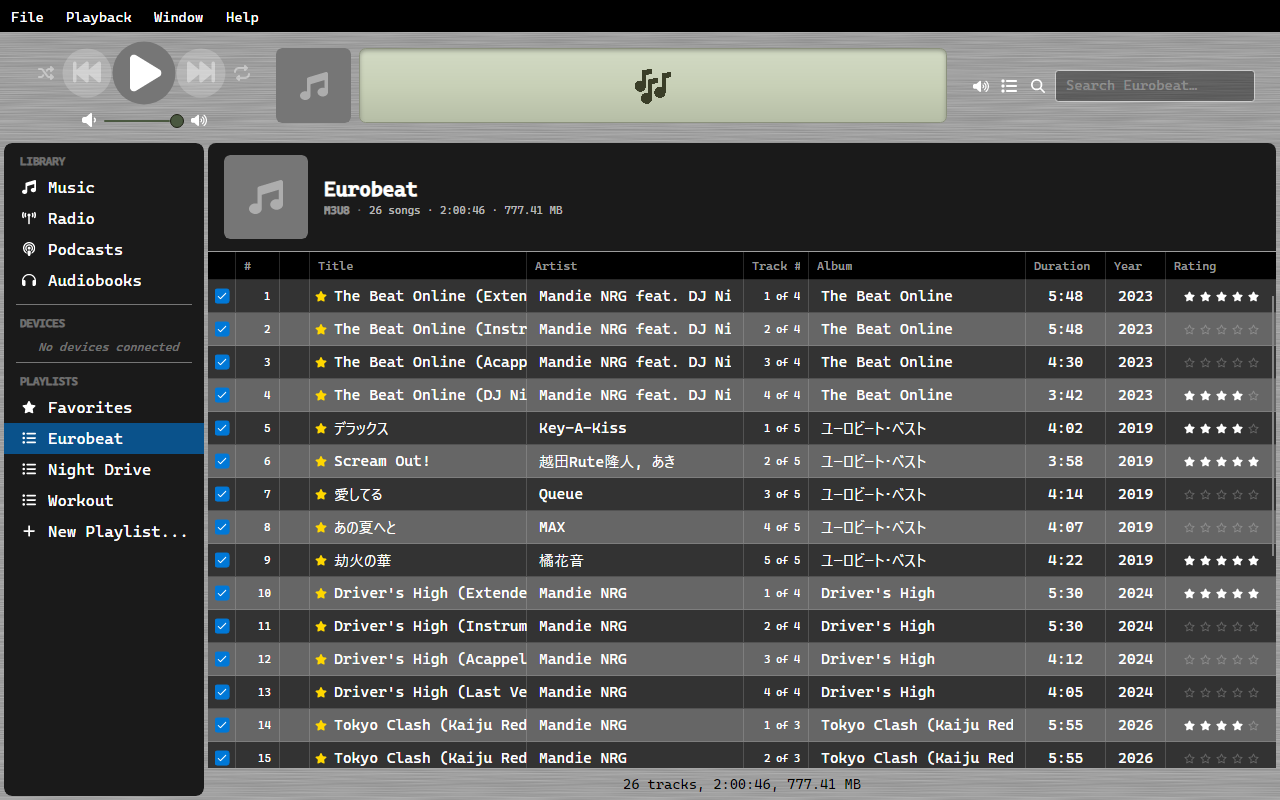Open Radio in the sidebar

pyautogui.click(x=104, y=219)
